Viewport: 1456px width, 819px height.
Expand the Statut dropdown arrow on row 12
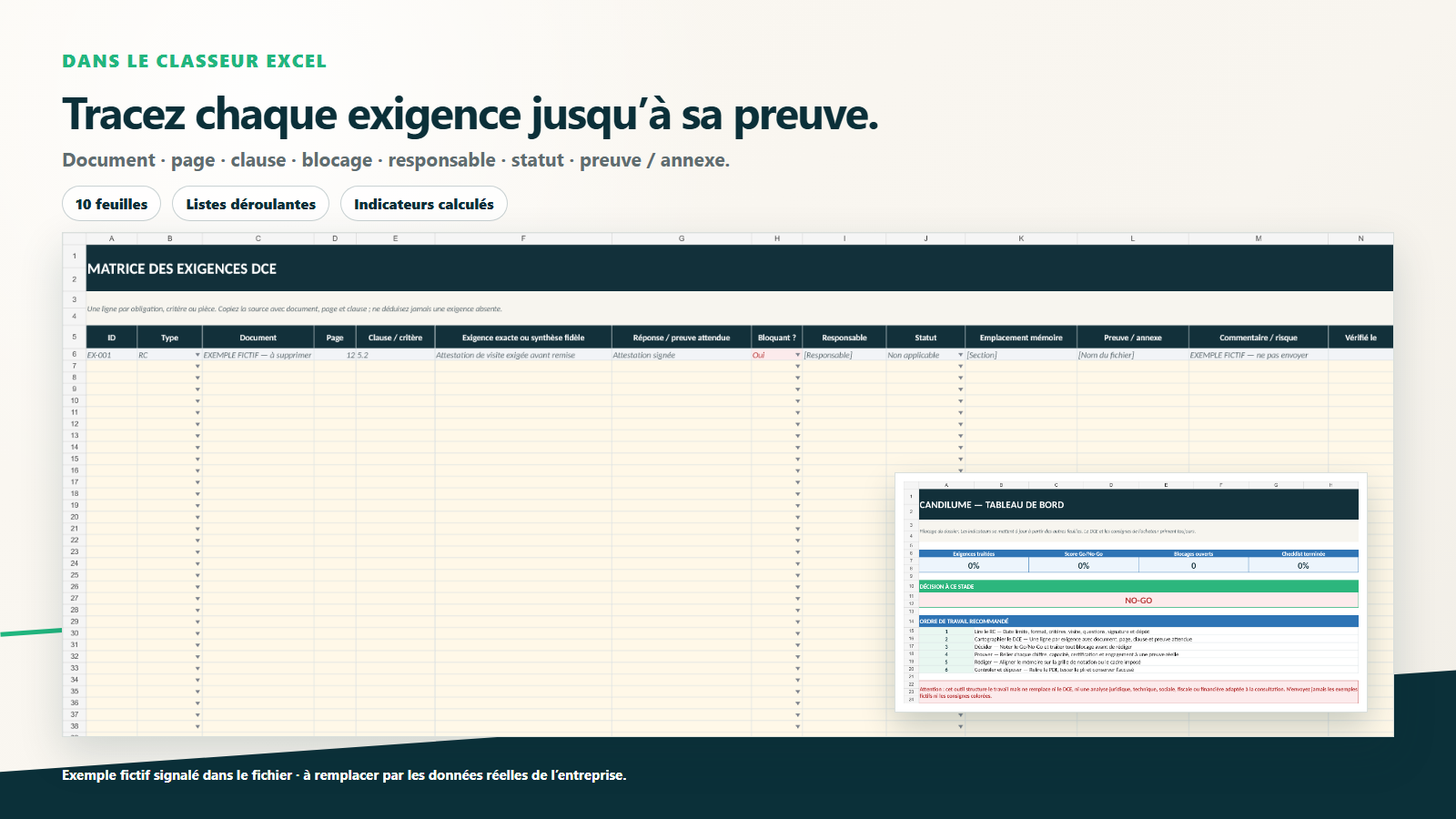(x=960, y=424)
